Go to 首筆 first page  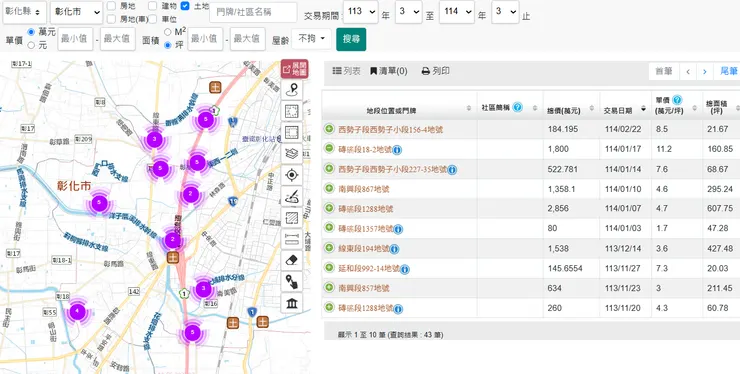pos(664,72)
